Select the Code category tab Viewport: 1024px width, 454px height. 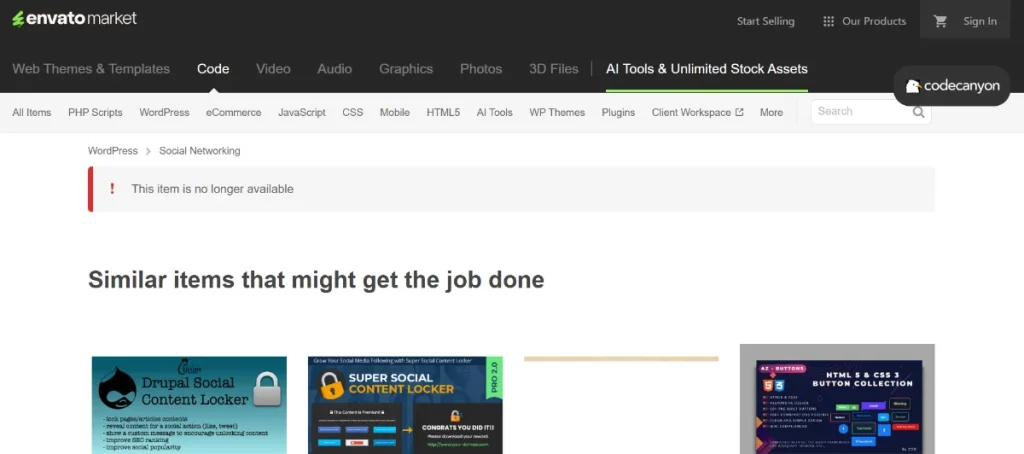213,69
